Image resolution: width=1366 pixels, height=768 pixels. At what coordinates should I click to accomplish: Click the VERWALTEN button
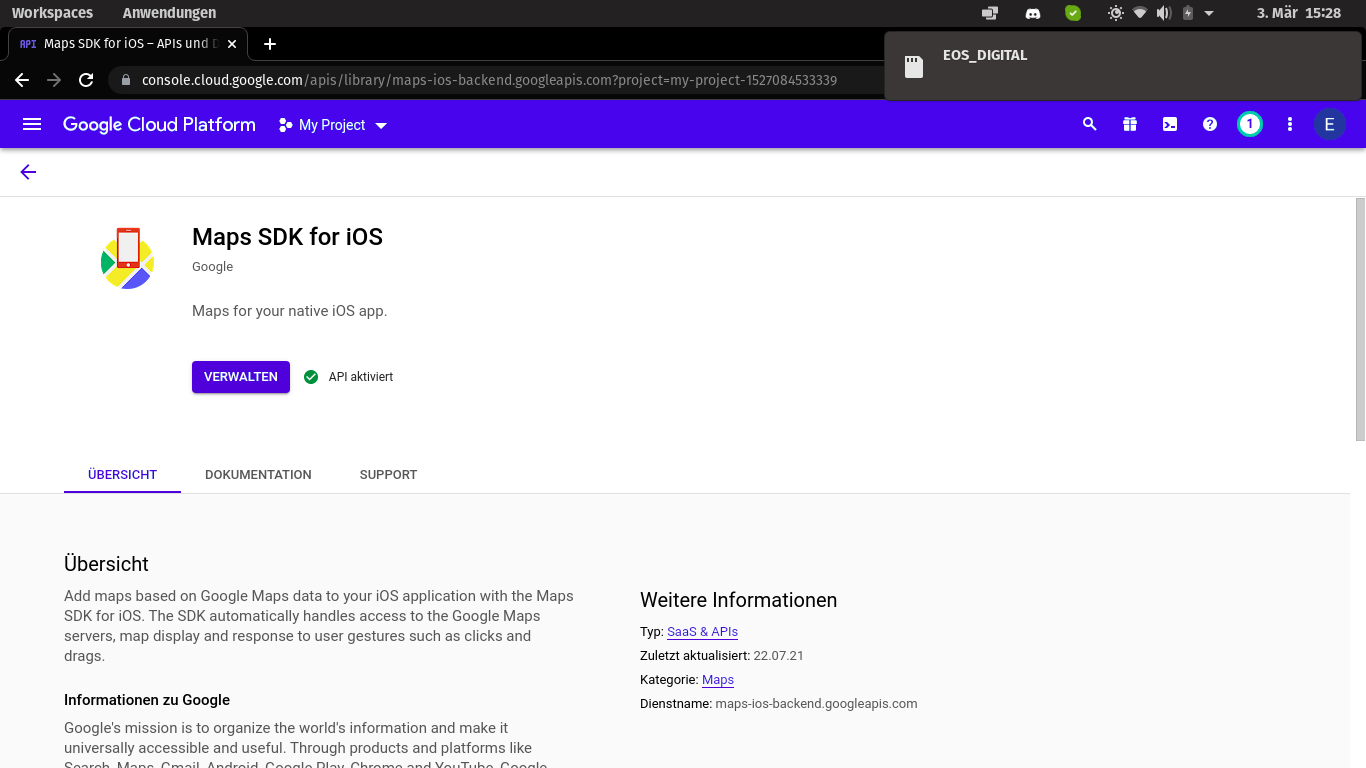tap(241, 377)
